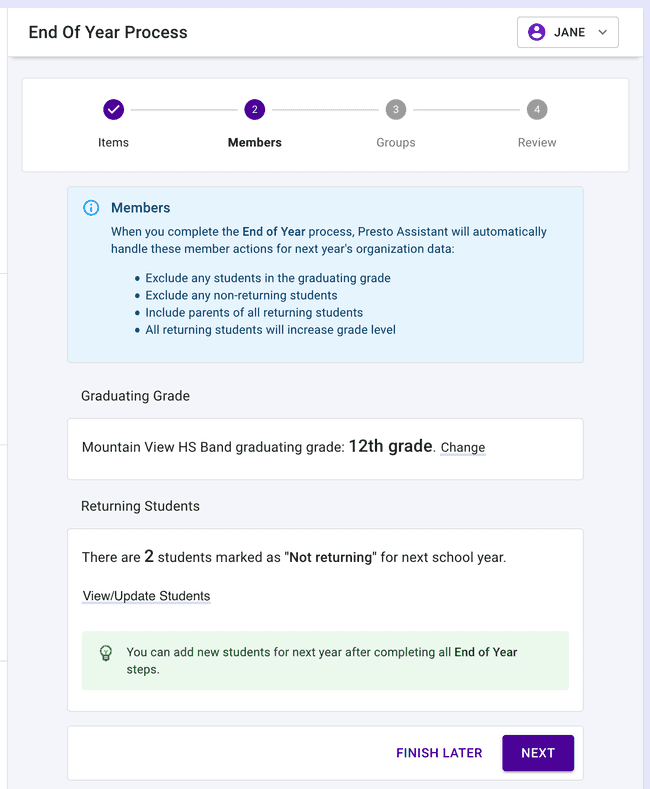Expand user menu with chevron arrow
This screenshot has width=650, height=789.
[602, 32]
